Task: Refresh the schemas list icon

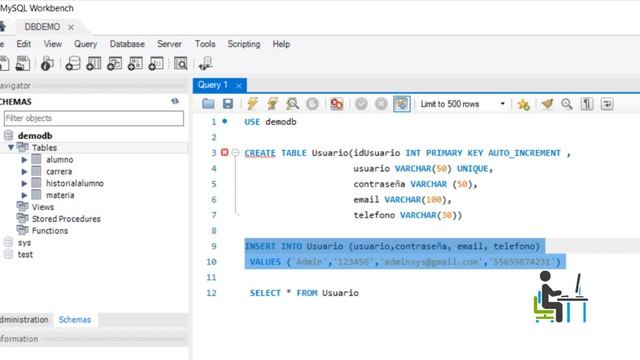Action: point(175,101)
